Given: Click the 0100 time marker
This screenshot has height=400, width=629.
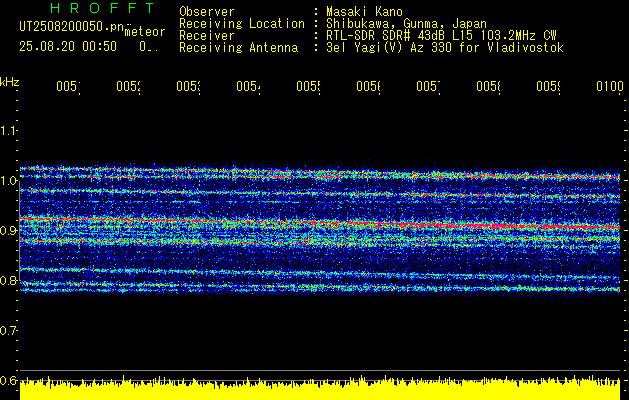Looking at the screenshot, I should pos(610,86).
